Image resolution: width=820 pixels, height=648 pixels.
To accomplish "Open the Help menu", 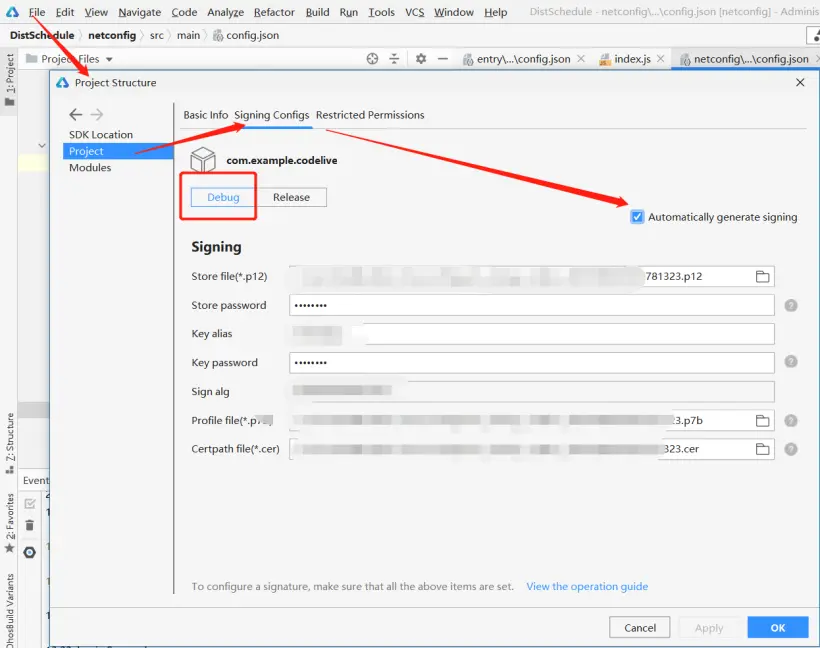I will [x=495, y=12].
